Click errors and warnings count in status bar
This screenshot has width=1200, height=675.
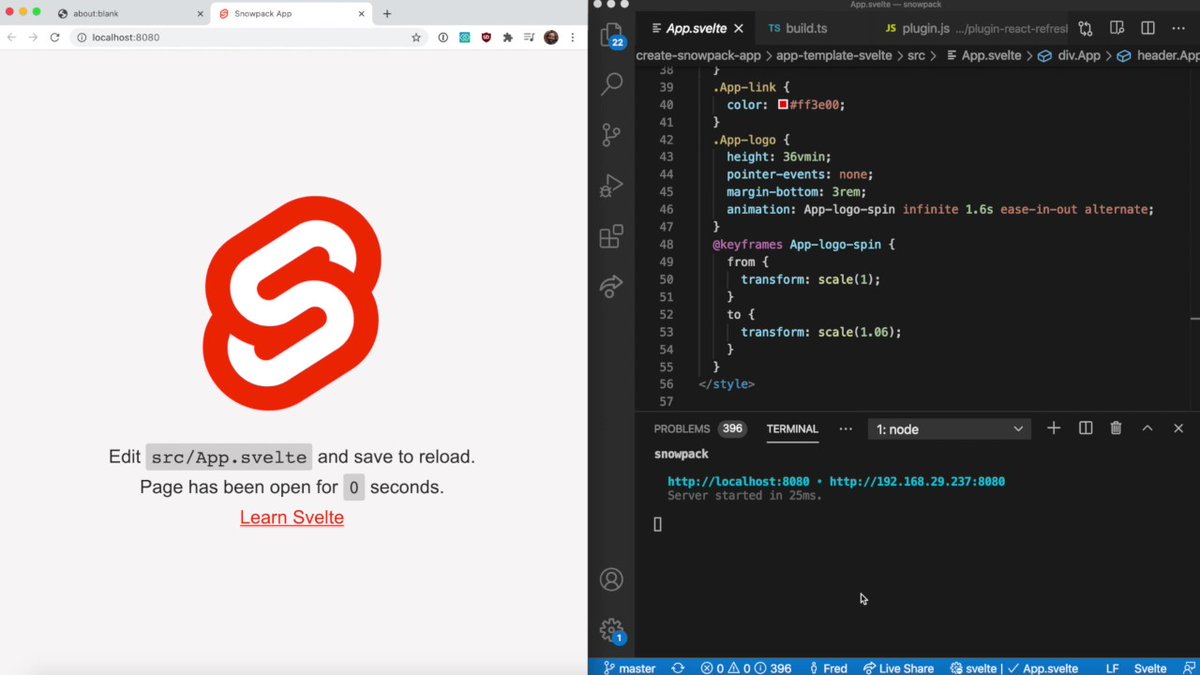[746, 668]
